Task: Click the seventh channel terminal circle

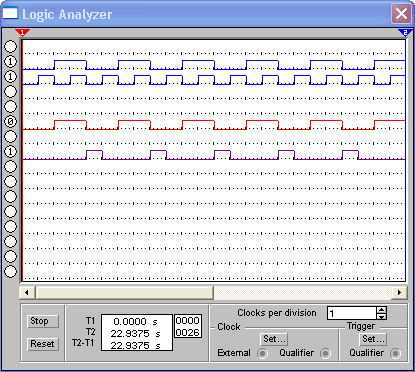Action: pyautogui.click(x=10, y=136)
